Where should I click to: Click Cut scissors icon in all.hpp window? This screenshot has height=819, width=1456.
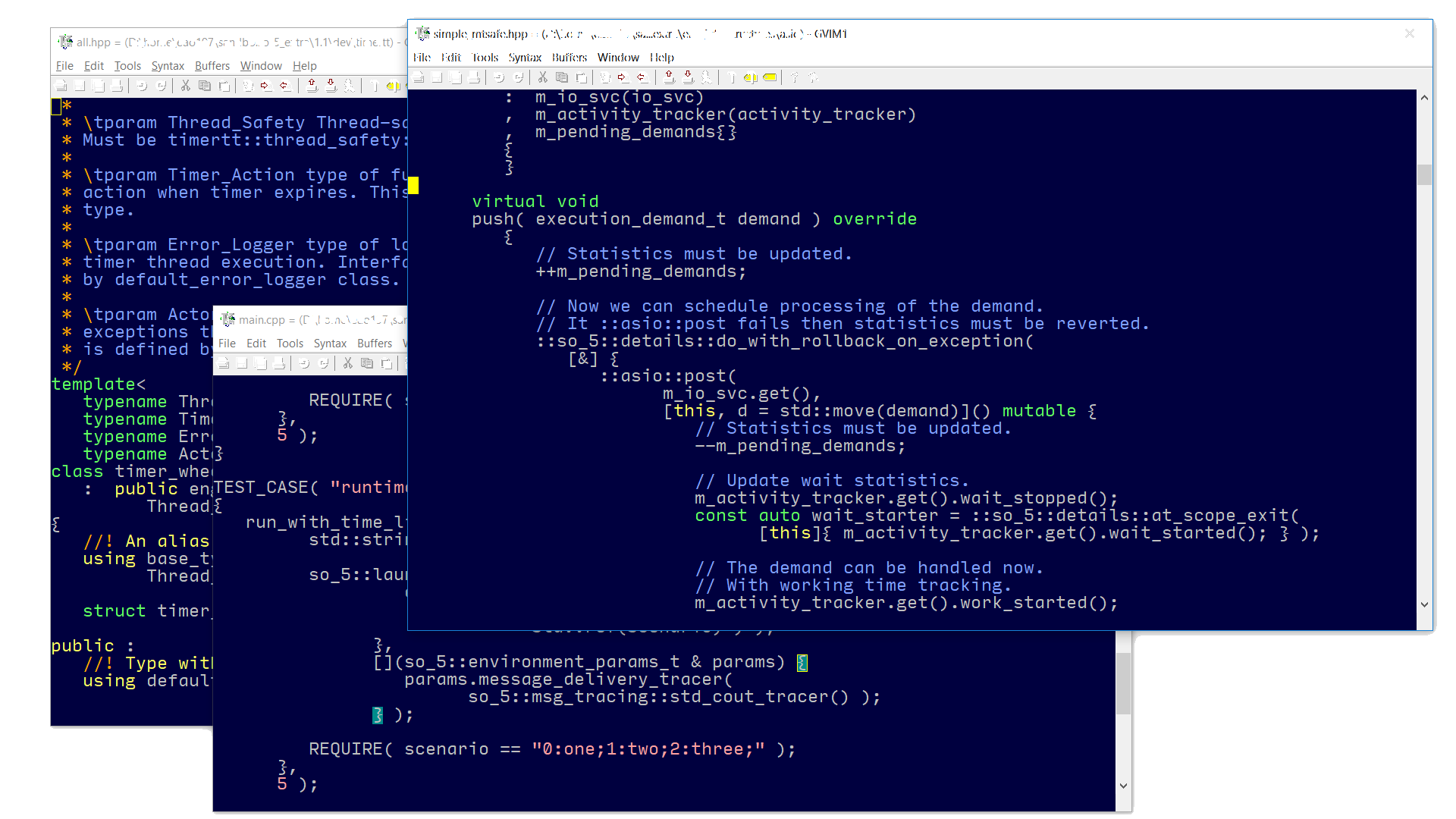[185, 86]
